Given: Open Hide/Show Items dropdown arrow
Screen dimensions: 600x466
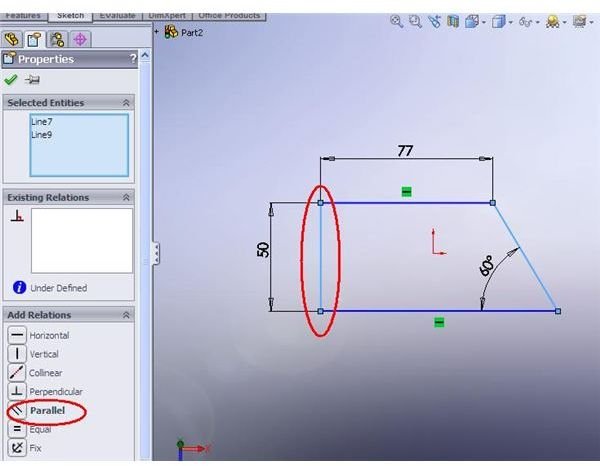Looking at the screenshot, I should [x=538, y=23].
